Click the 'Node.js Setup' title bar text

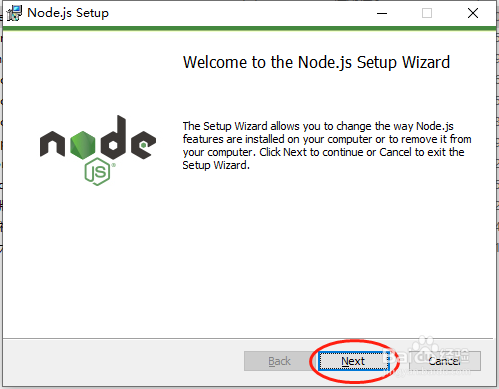[x=68, y=13]
